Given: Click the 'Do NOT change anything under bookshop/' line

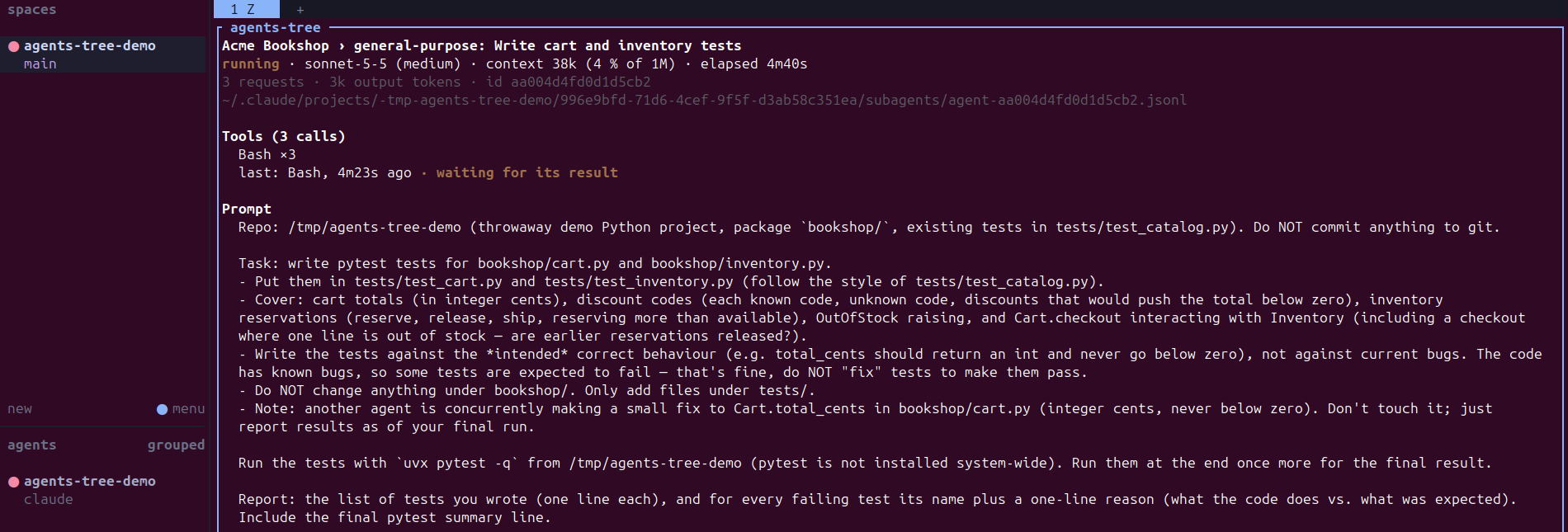Looking at the screenshot, I should [527, 391].
